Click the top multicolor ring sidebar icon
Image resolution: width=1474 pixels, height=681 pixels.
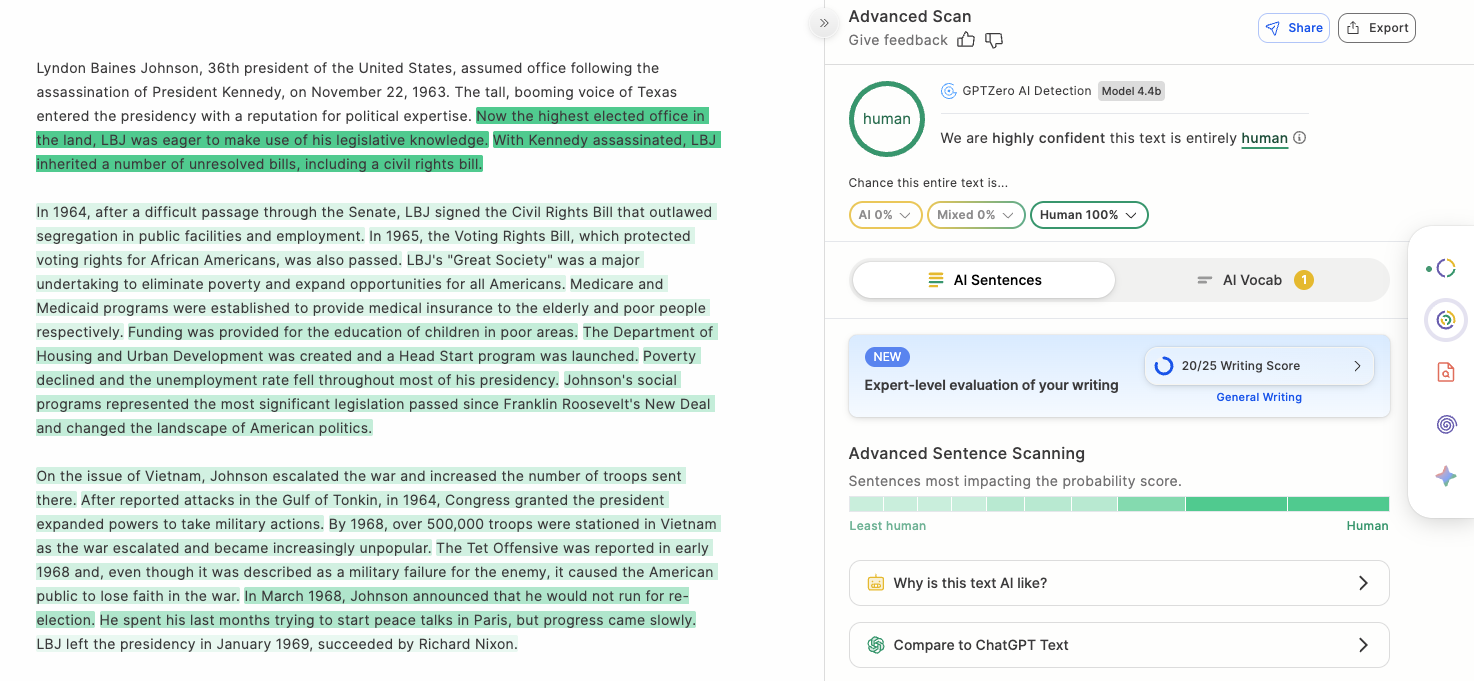tap(1446, 268)
